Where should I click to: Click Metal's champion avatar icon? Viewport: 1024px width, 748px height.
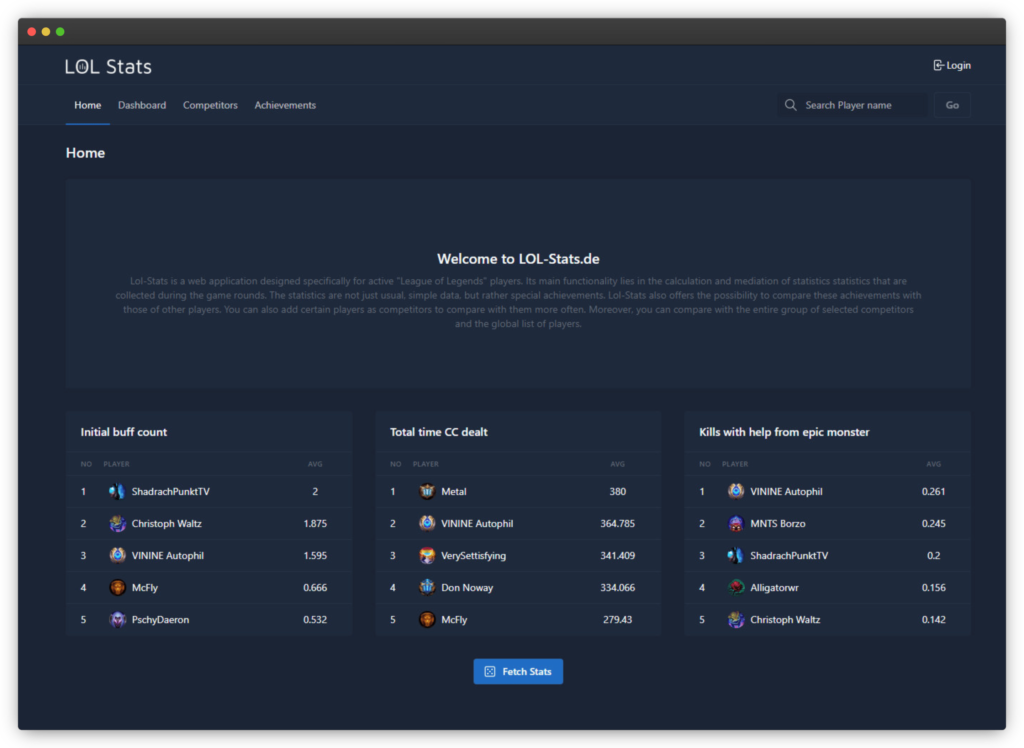pyautogui.click(x=427, y=492)
